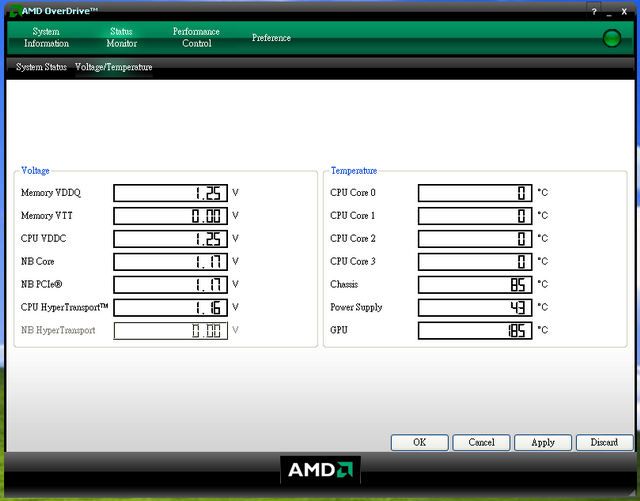This screenshot has width=640, height=501.
Task: Click the CPU VDDC label
Action: pyautogui.click(x=43, y=238)
